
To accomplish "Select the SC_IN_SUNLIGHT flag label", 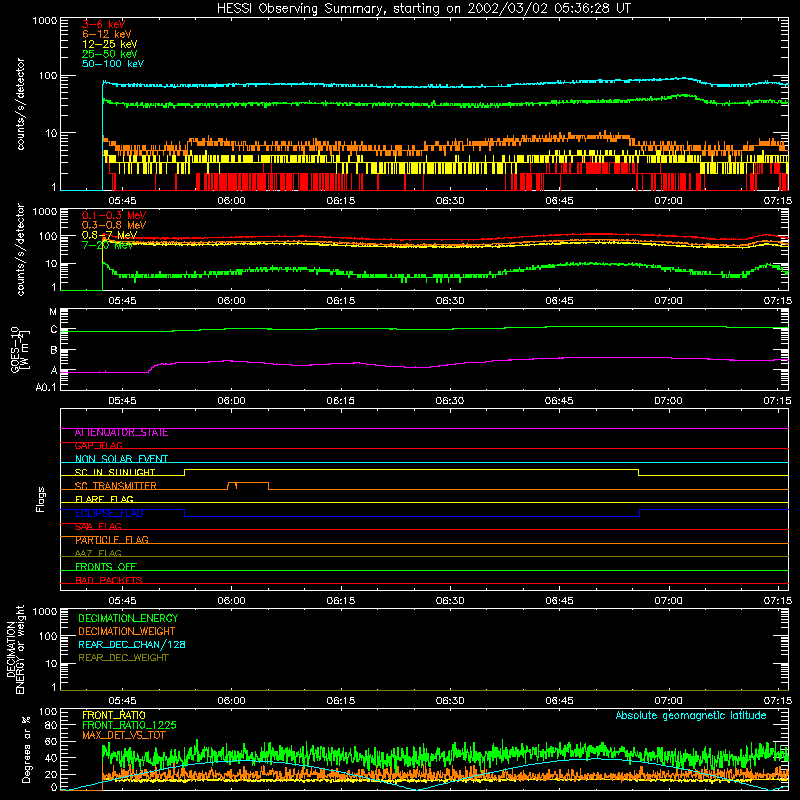I will point(115,472).
